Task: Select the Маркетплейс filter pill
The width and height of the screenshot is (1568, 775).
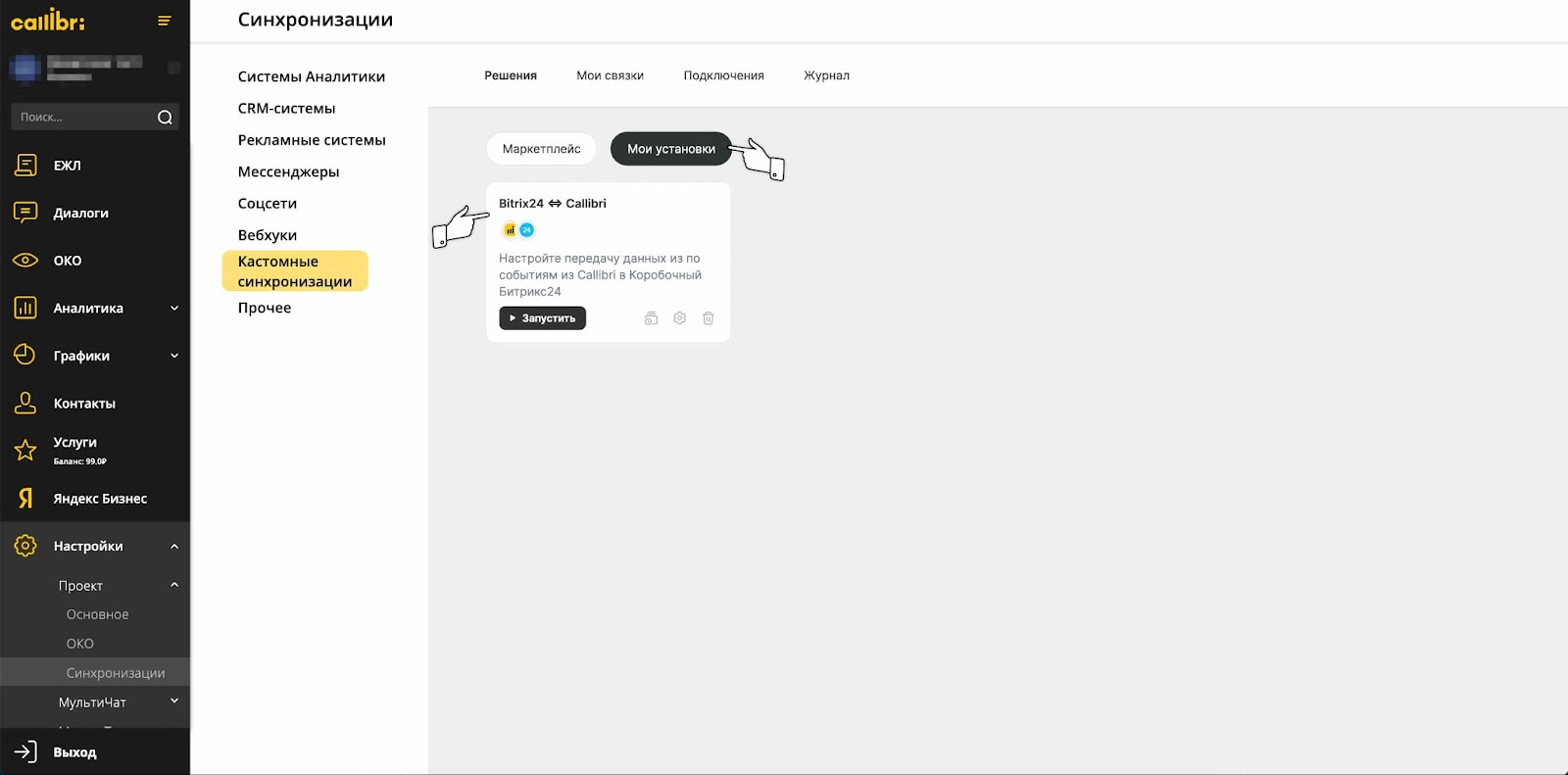Action: click(x=541, y=149)
